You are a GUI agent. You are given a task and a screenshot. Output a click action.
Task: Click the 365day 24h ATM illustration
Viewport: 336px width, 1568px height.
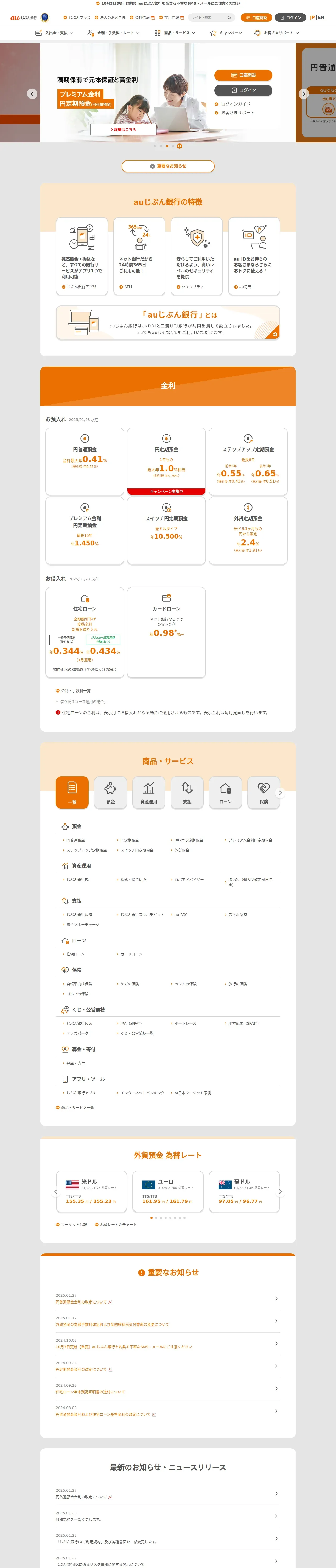139,237
